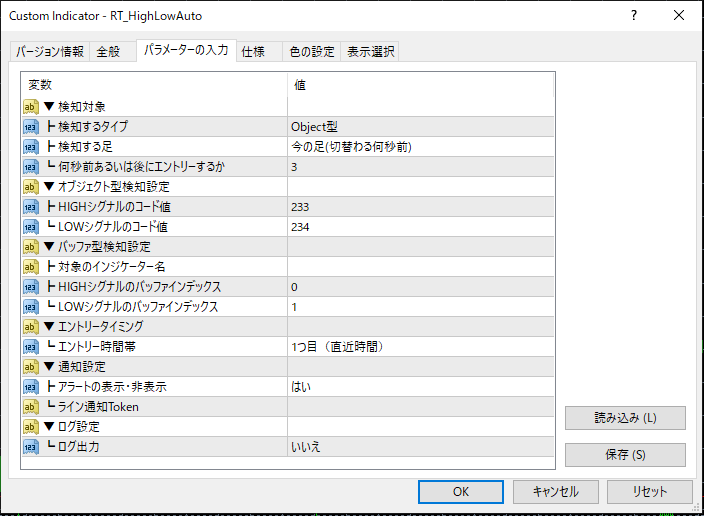Click the icon beside LOWシグナルのコード値

tap(31, 226)
